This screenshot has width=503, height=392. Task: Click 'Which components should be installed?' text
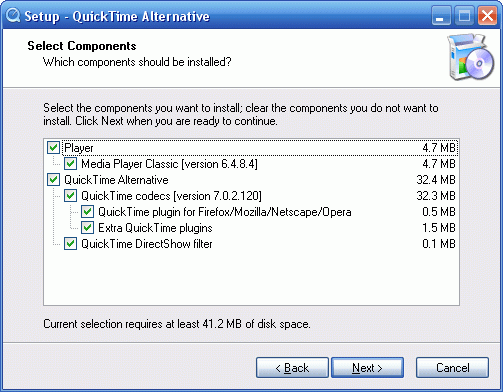pyautogui.click(x=137, y=62)
